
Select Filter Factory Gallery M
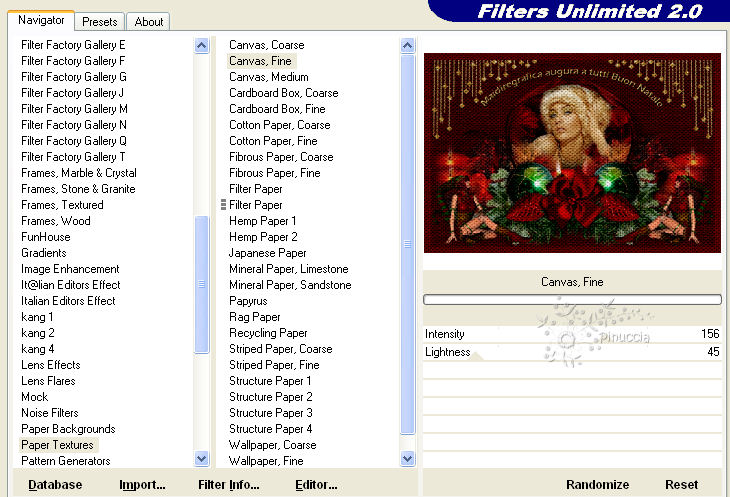[74, 109]
